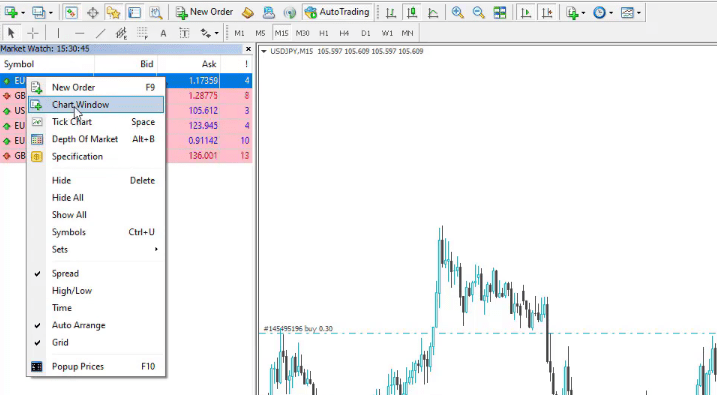The height and width of the screenshot is (395, 717).
Task: Pick the Fibonacci retracement tool
Action: pos(142,33)
